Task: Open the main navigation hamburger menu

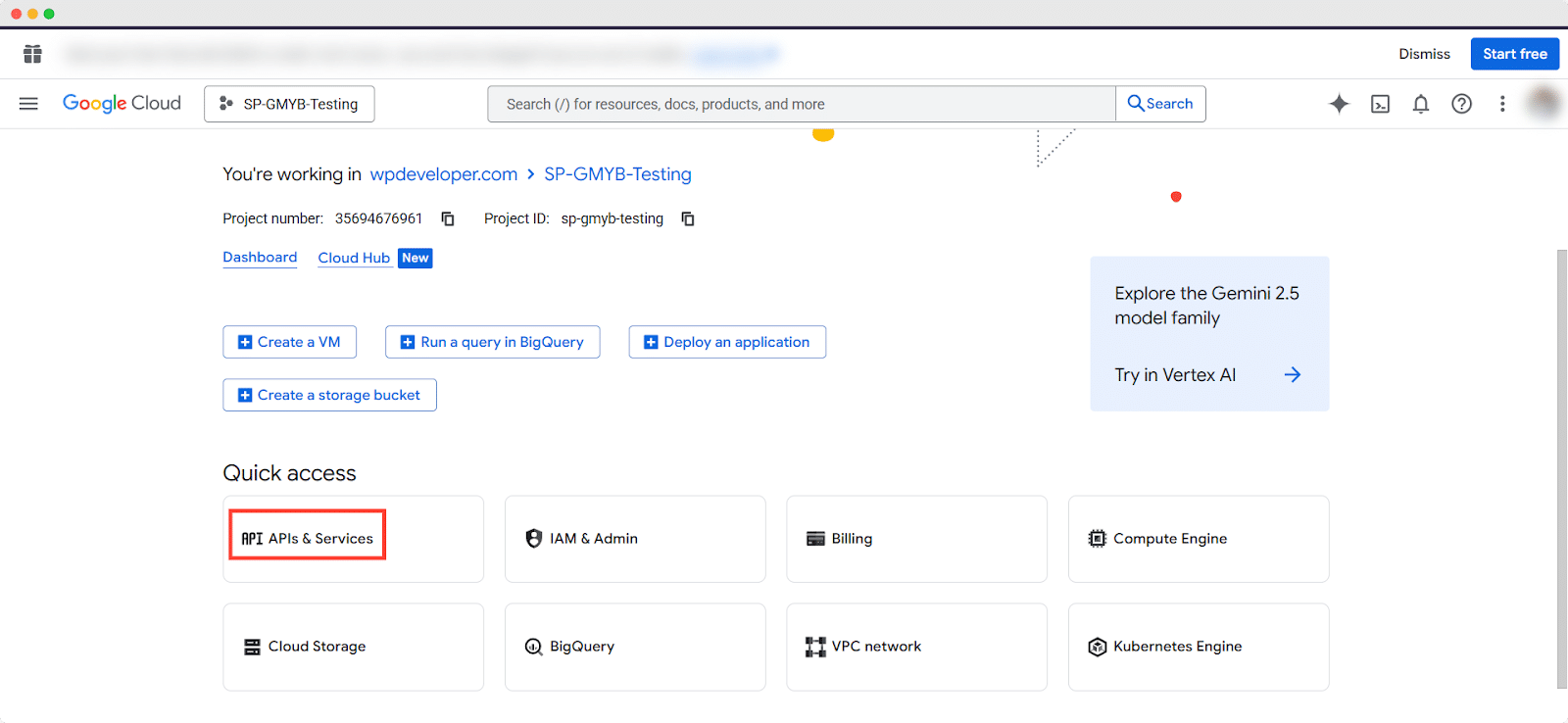Action: 28,104
